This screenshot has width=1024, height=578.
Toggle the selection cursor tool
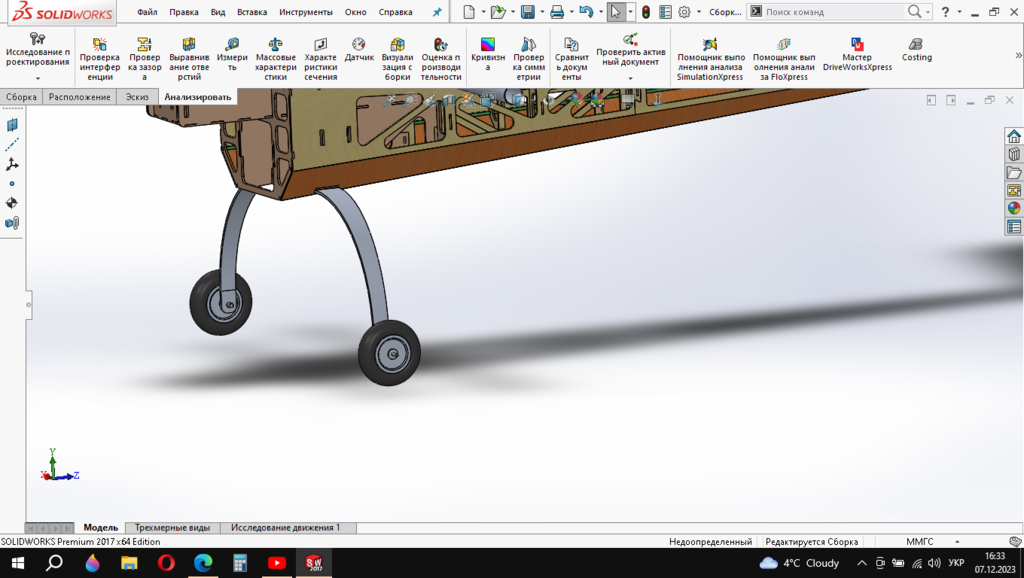616,12
